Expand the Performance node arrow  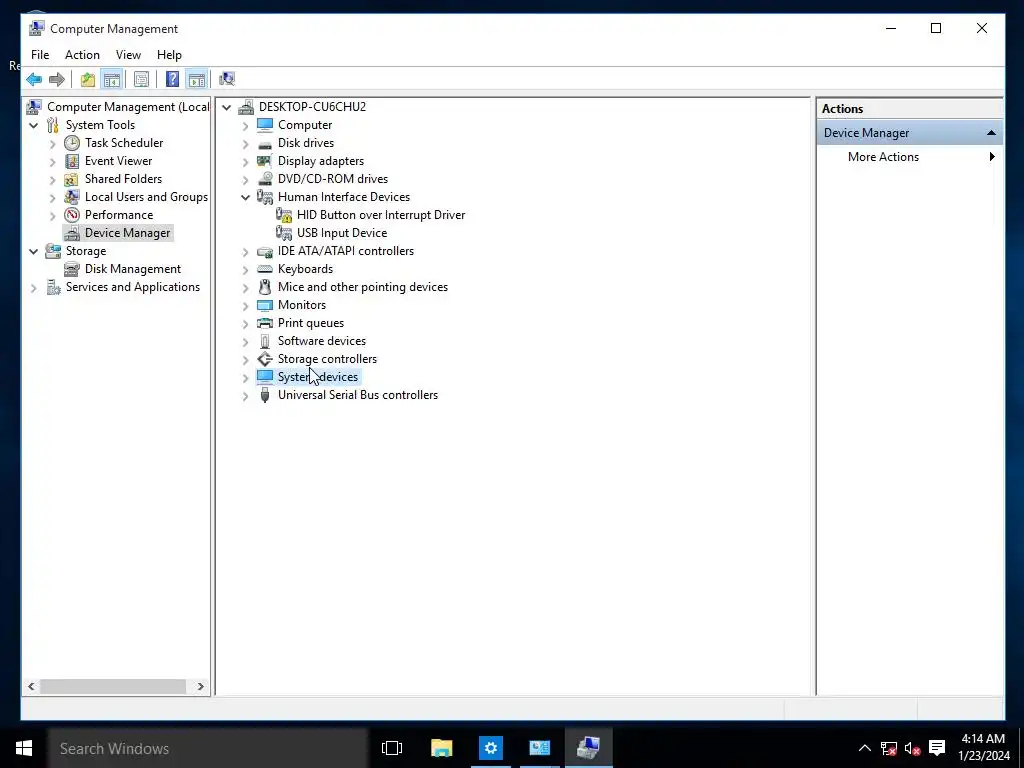tap(52, 216)
